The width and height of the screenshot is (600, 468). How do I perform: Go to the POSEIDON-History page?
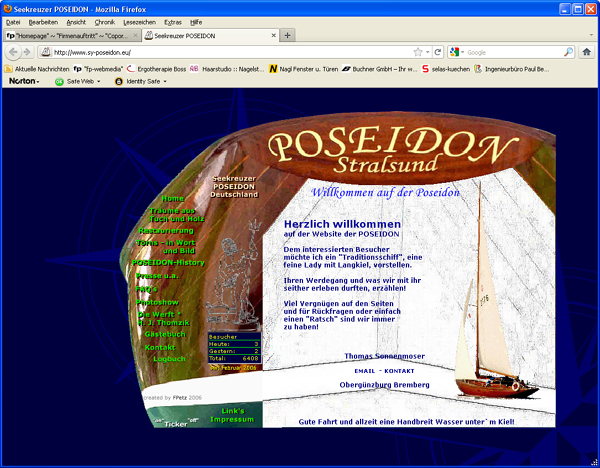(167, 262)
